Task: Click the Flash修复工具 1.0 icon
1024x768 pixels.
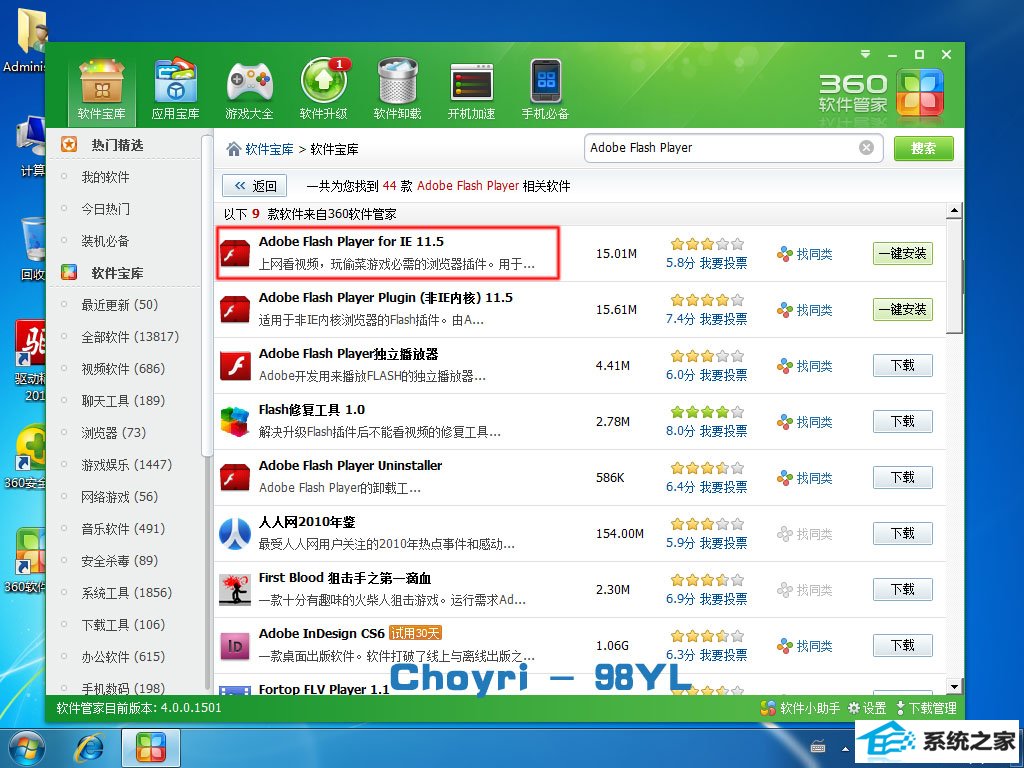Action: [234, 421]
